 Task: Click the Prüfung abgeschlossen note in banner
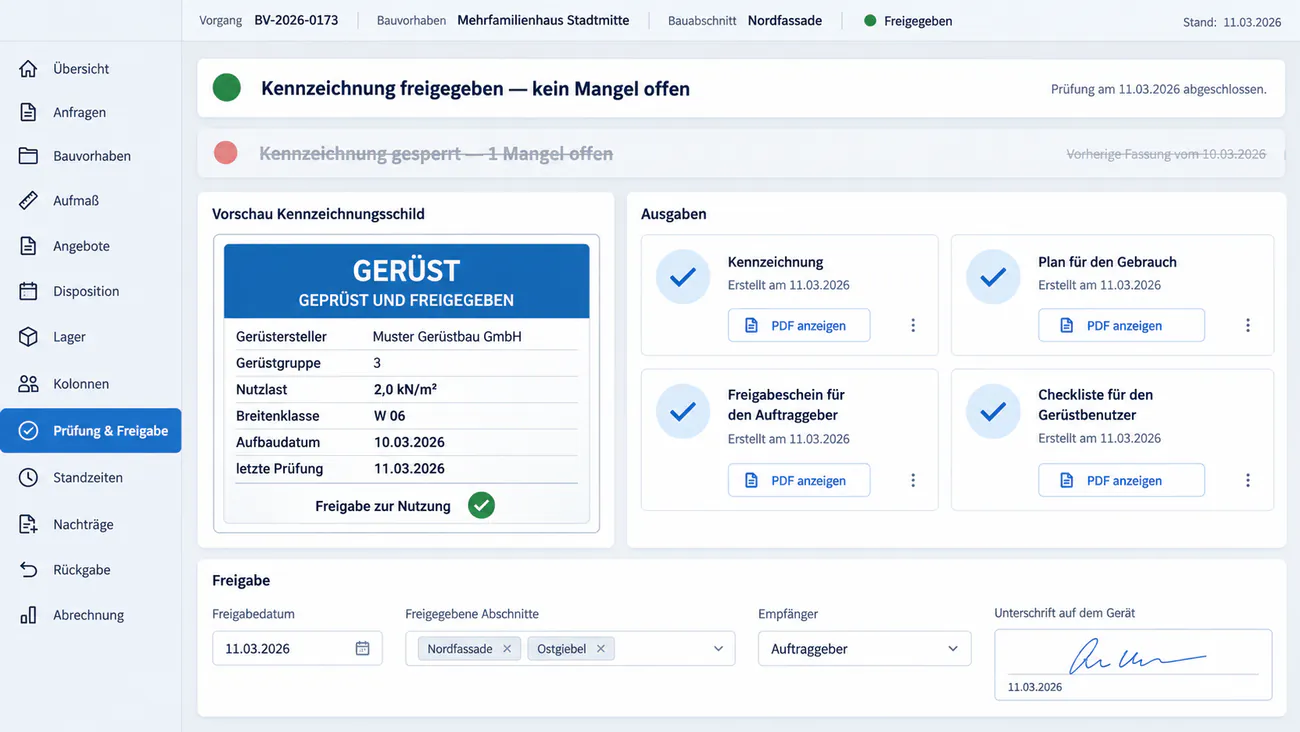pyautogui.click(x=1159, y=89)
